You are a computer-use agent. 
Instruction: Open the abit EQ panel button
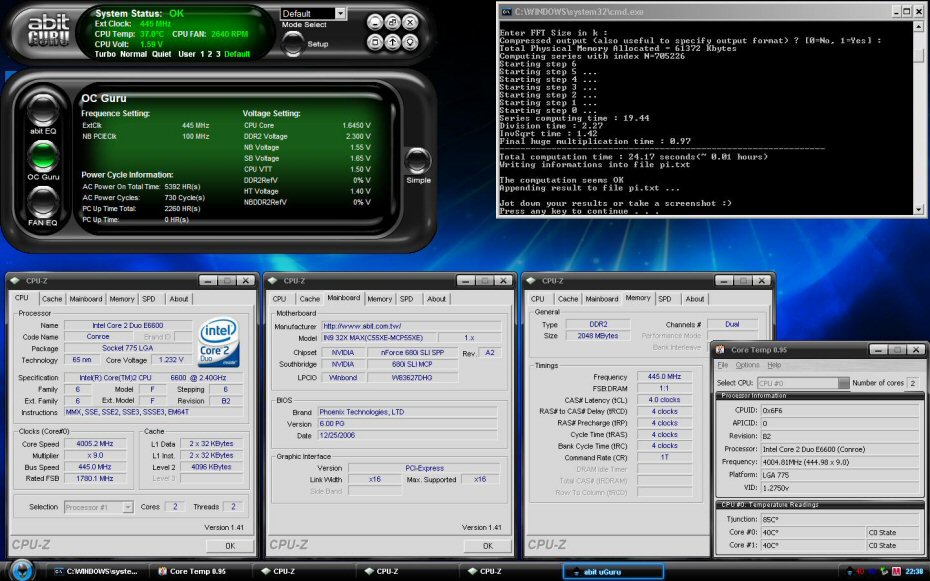point(43,110)
